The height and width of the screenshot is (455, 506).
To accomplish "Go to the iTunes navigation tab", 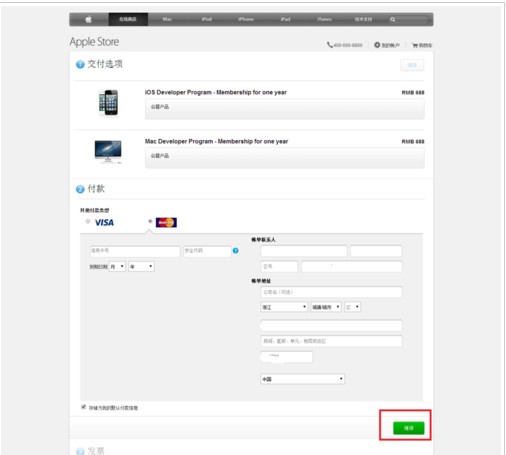I will tap(324, 19).
